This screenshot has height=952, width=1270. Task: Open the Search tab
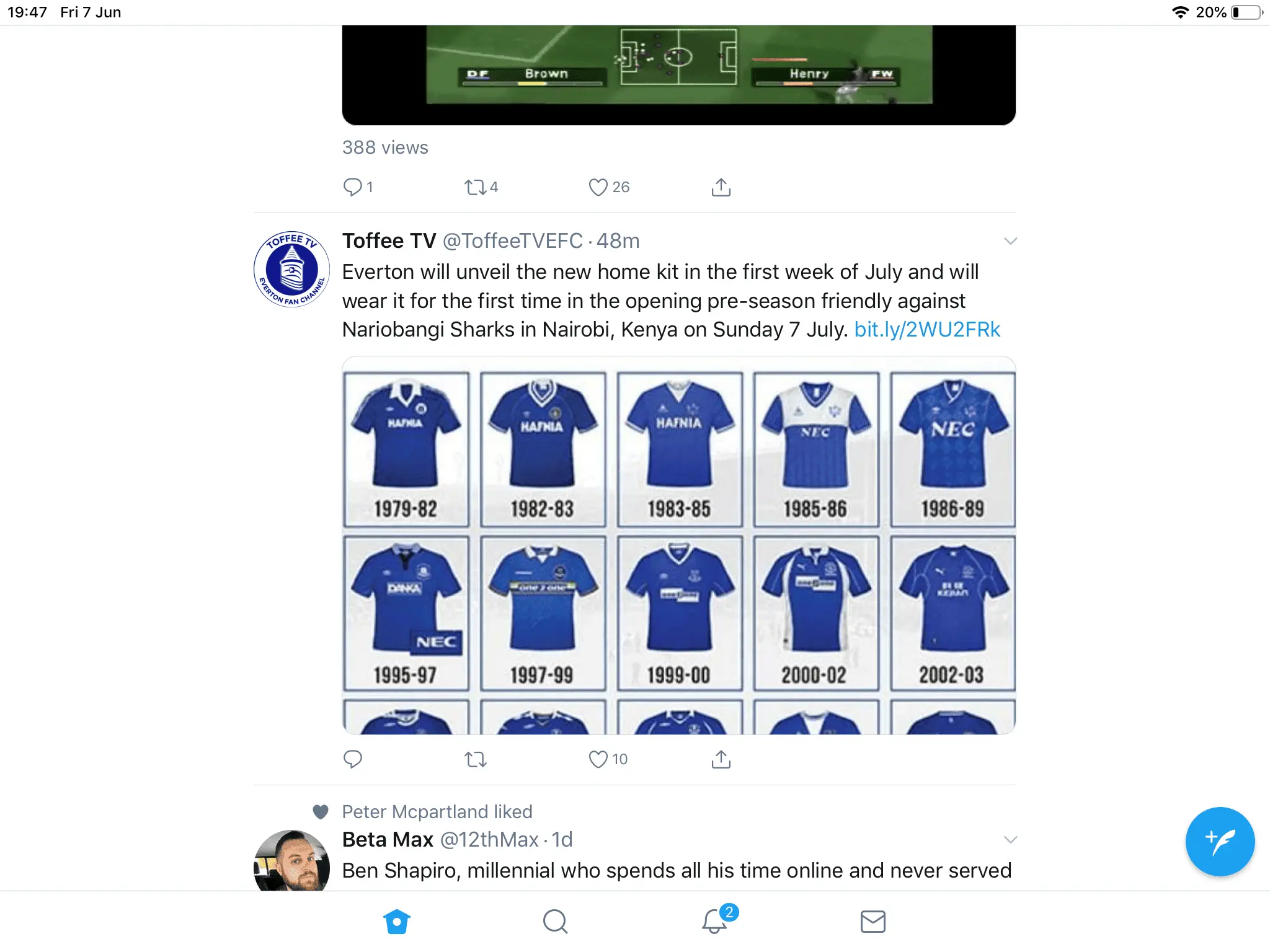tap(555, 921)
